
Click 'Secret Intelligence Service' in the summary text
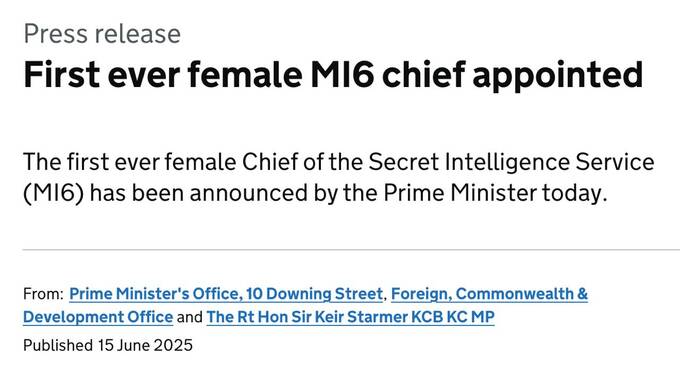[x=511, y=162]
